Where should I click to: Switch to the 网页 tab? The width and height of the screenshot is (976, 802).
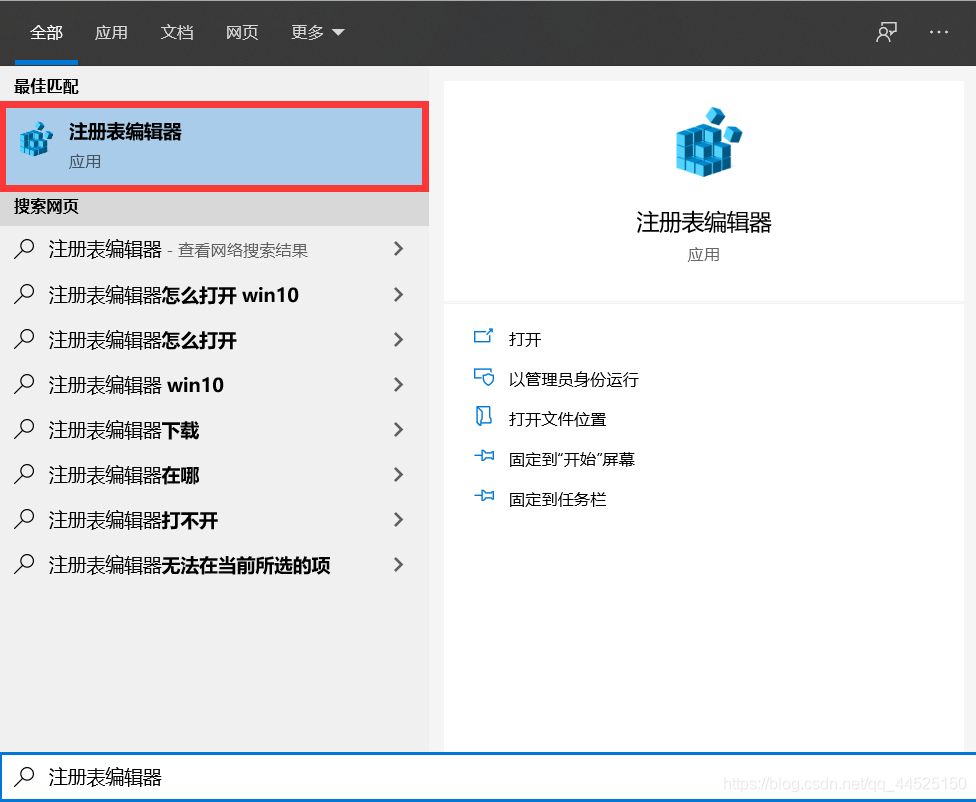tap(242, 32)
